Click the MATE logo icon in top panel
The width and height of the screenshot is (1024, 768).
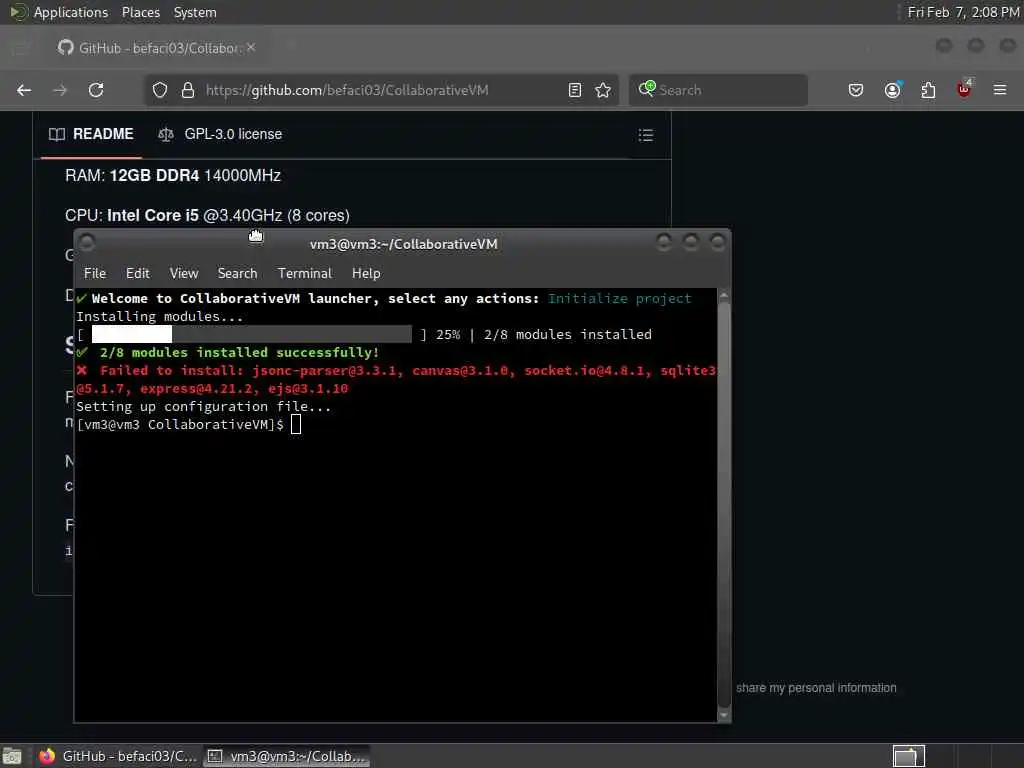click(18, 12)
